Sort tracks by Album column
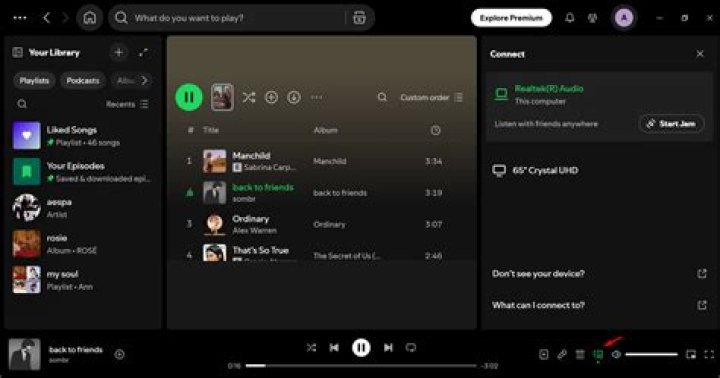Viewport: 720px width, 378px height. point(326,130)
